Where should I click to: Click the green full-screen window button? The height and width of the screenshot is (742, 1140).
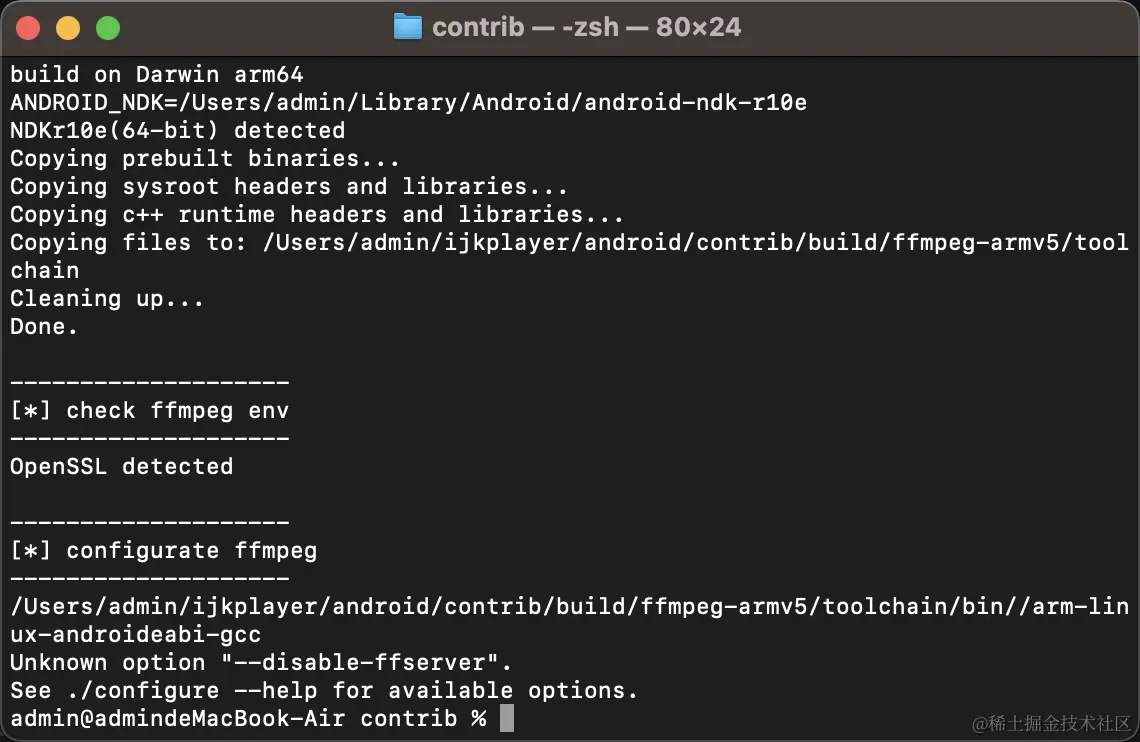click(x=108, y=28)
